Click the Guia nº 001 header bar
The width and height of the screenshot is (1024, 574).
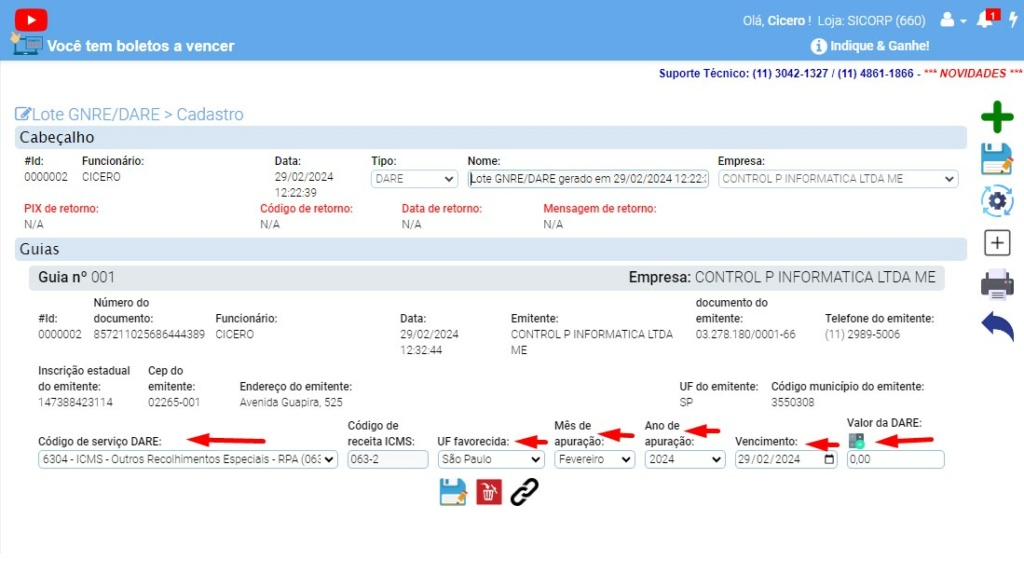487,278
